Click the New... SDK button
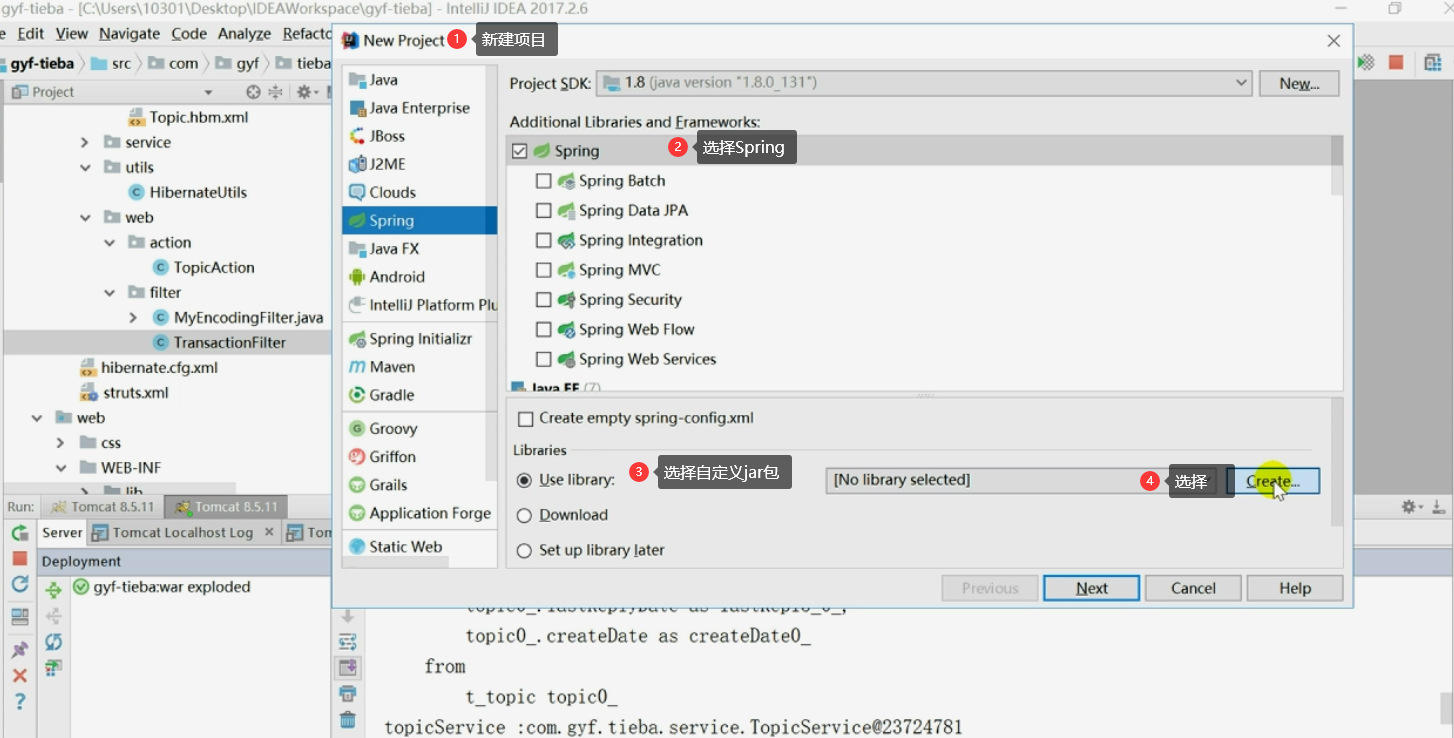Viewport: 1454px width, 738px height. pos(1299,84)
